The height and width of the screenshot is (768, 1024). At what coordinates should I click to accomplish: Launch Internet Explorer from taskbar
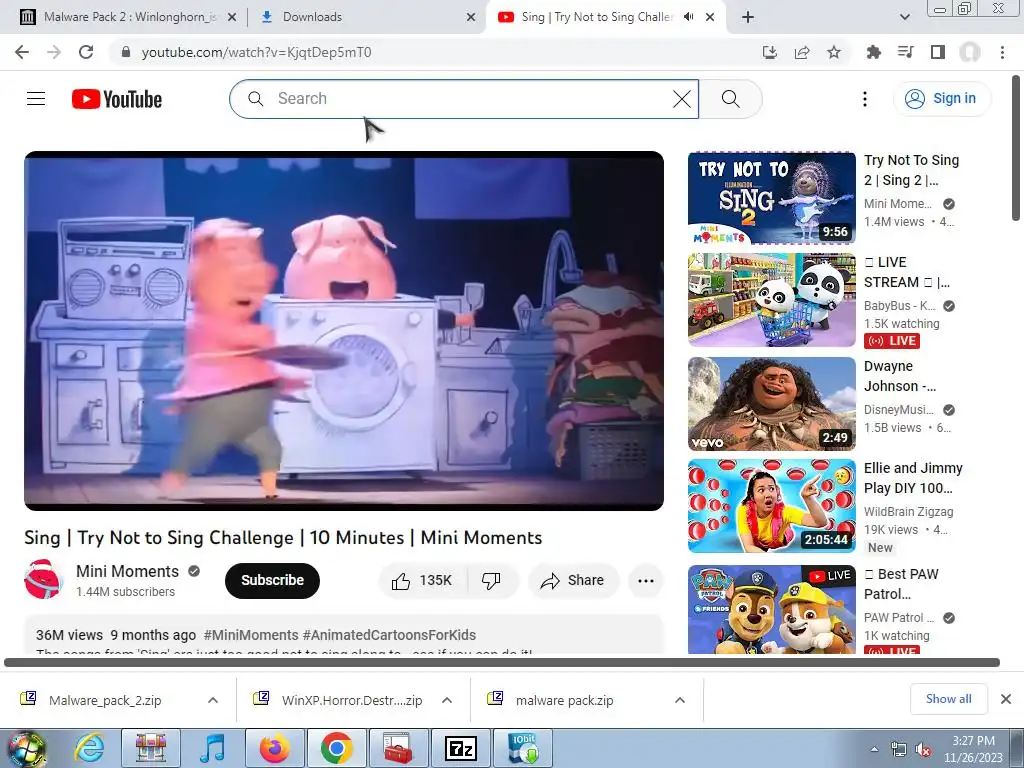tap(89, 748)
